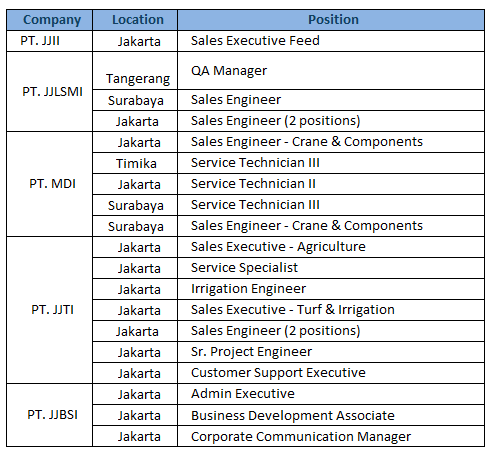The image size is (491, 453).
Task: Click the Sales Executive Feed position
Action: coord(331,41)
